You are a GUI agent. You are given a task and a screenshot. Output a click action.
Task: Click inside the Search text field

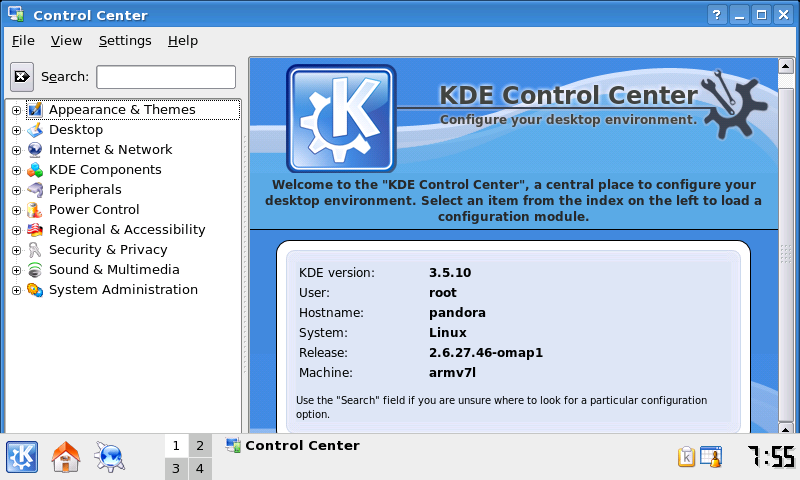coord(166,77)
